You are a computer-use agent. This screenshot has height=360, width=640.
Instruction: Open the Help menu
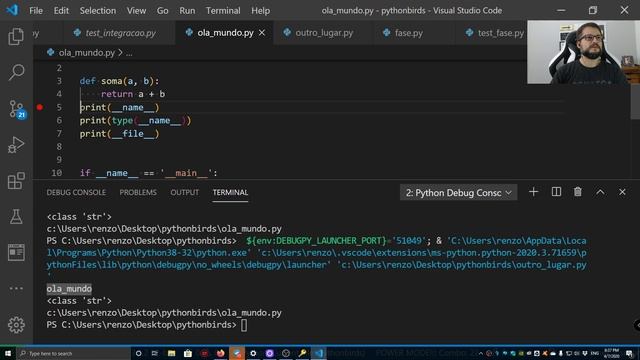[260, 11]
